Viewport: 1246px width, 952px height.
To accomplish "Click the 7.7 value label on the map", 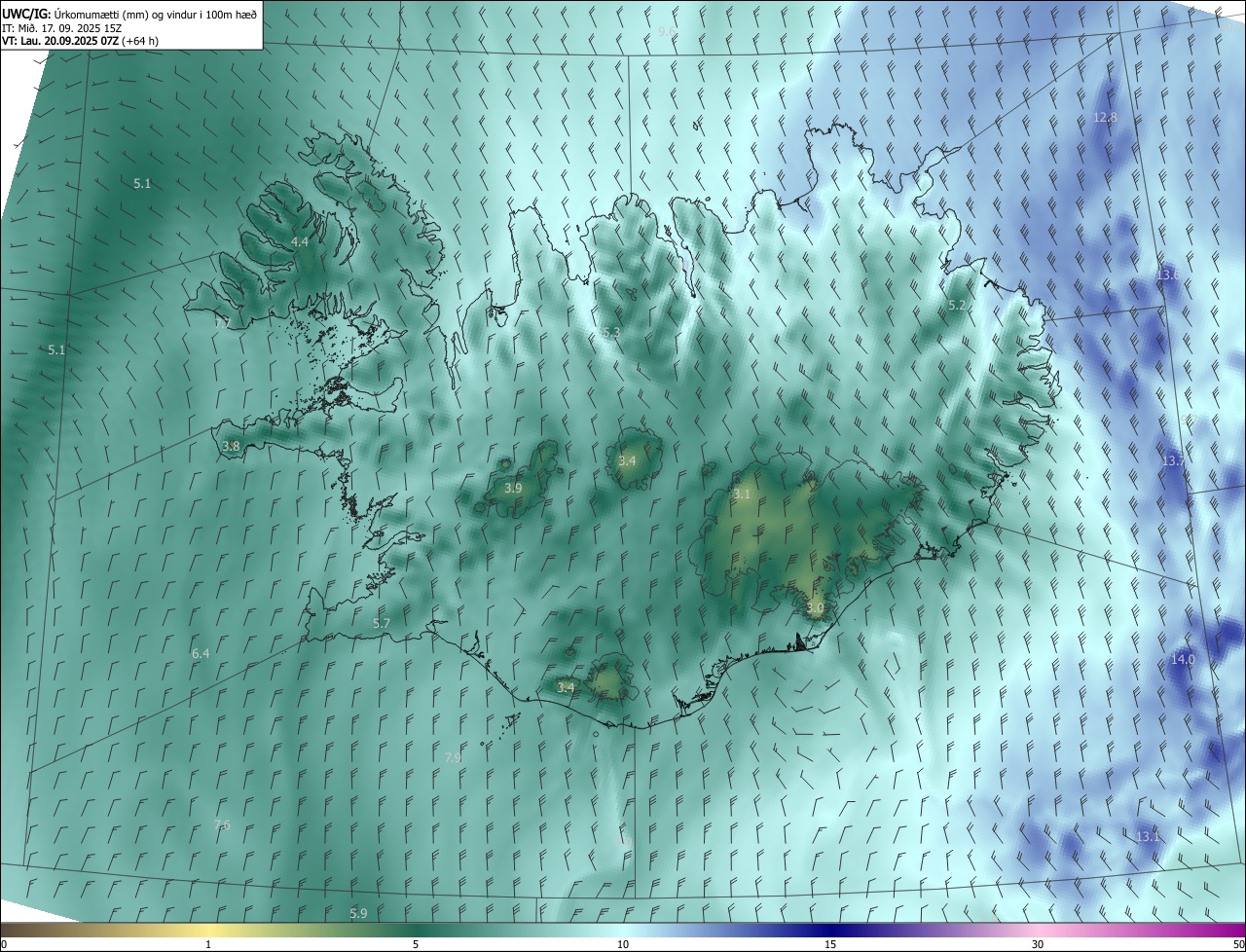I will [222, 322].
